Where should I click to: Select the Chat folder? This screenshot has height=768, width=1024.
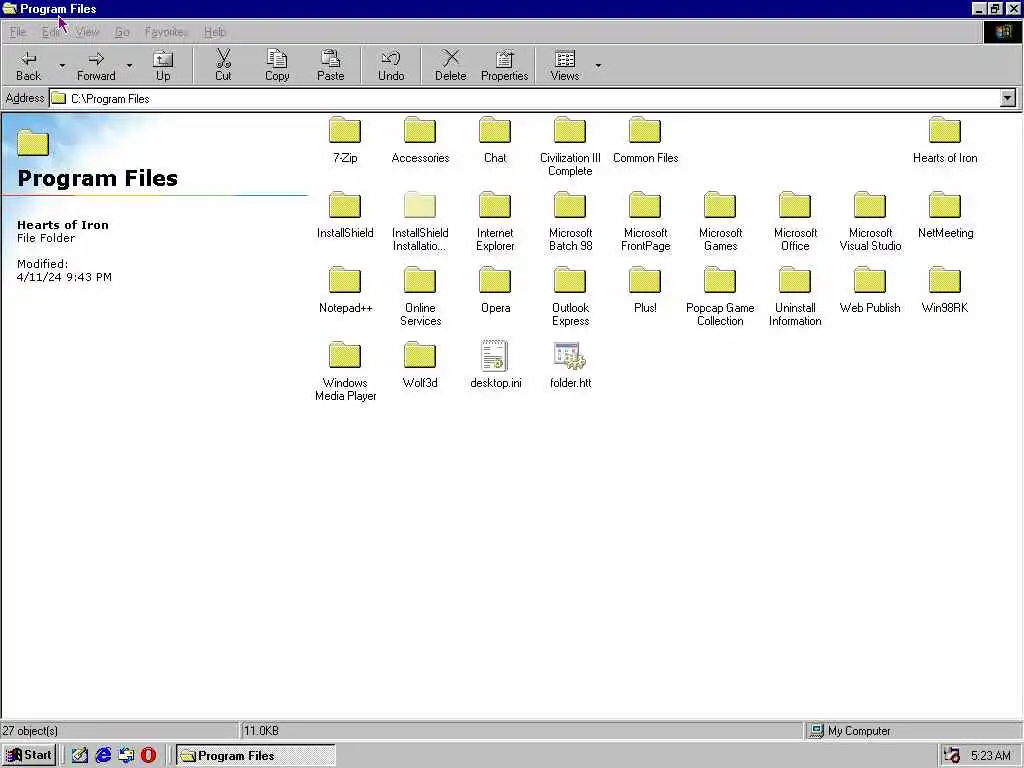tap(495, 140)
